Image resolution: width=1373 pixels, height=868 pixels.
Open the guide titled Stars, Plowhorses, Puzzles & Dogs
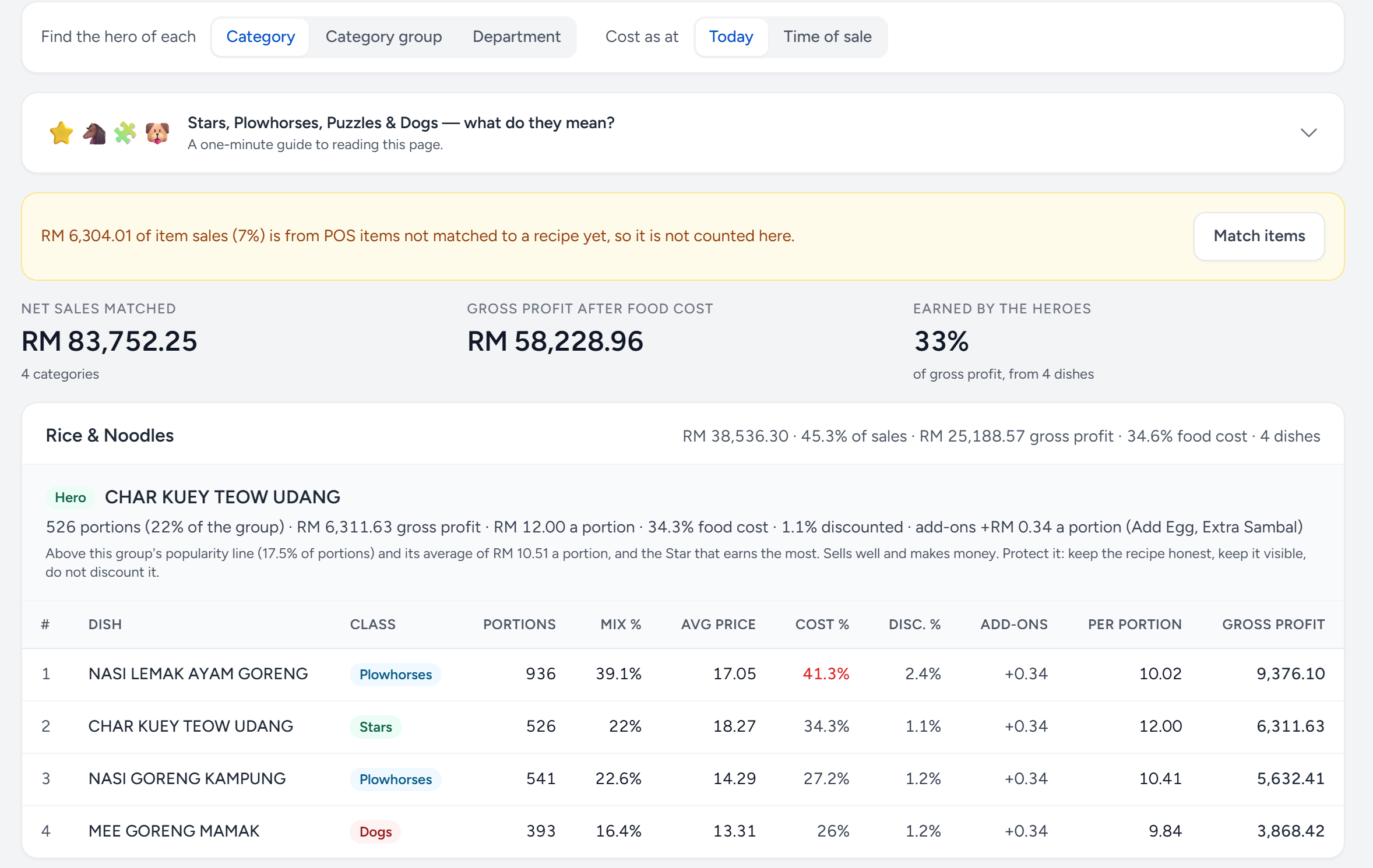[x=401, y=123]
